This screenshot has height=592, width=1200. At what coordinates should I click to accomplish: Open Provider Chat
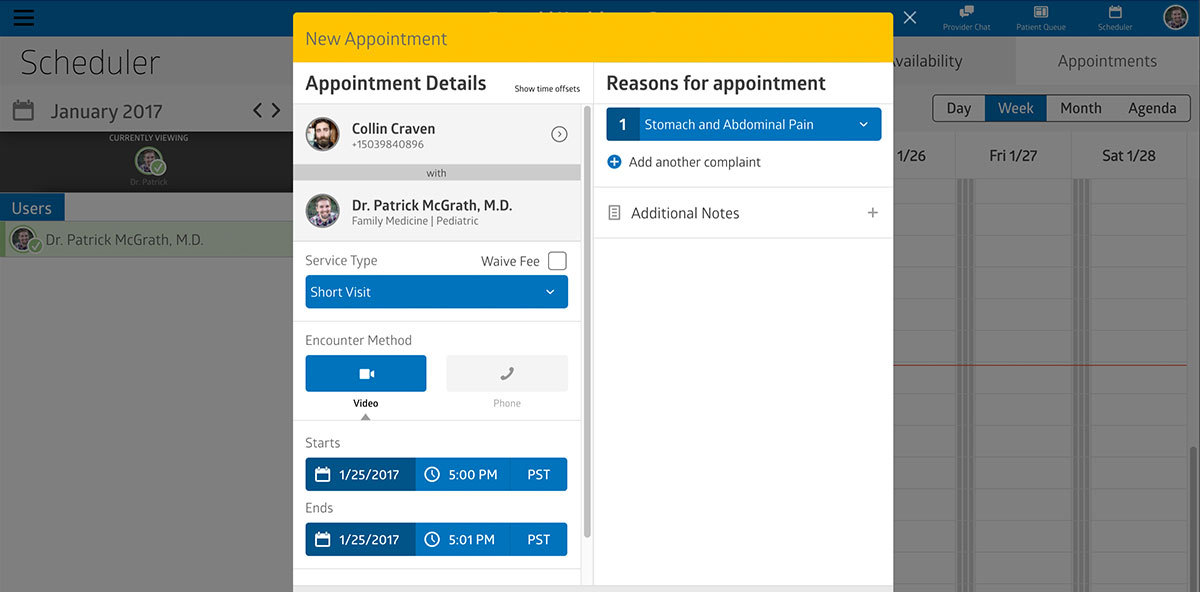coord(966,17)
